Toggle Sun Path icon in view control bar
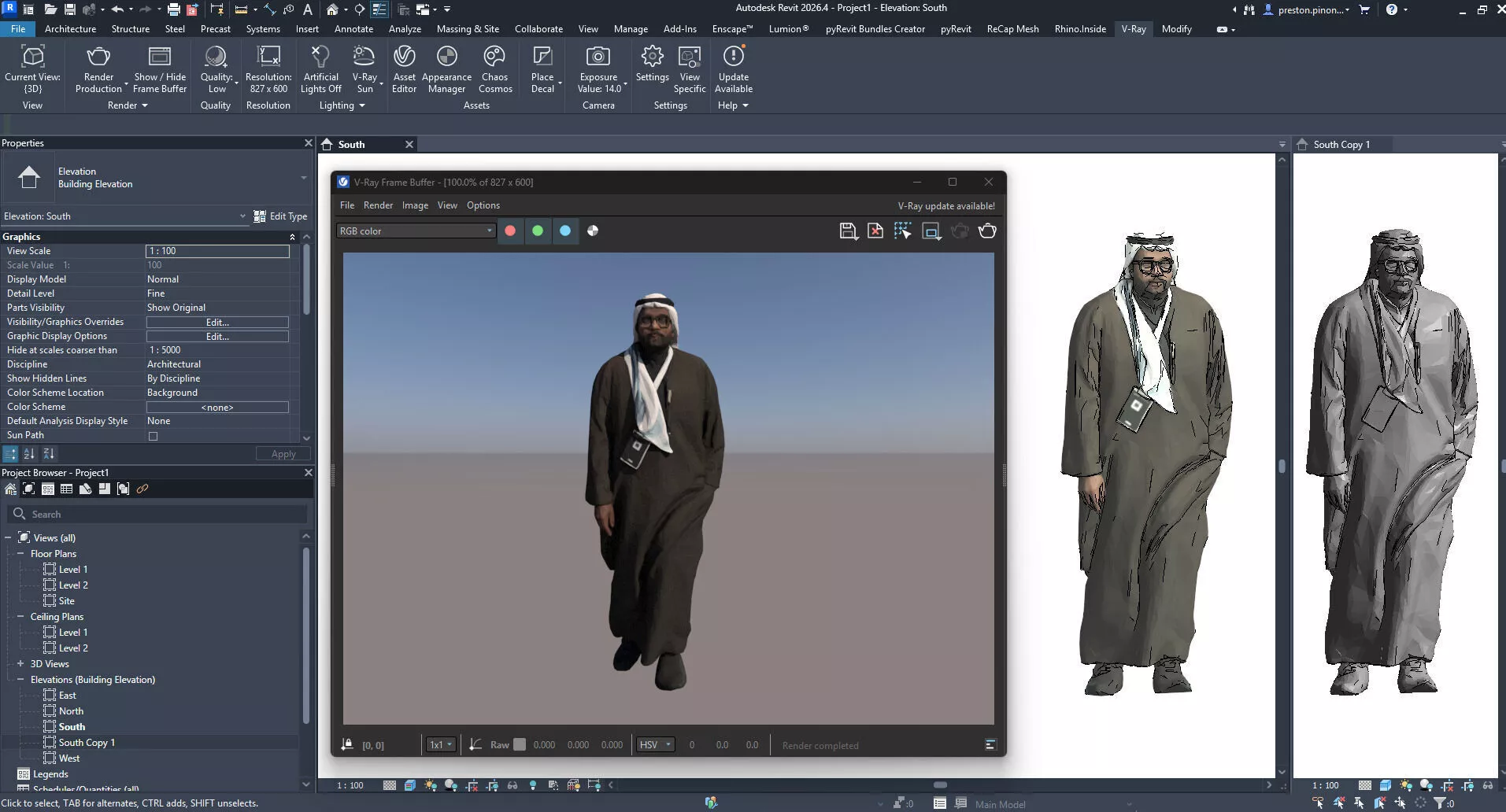 pos(430,785)
